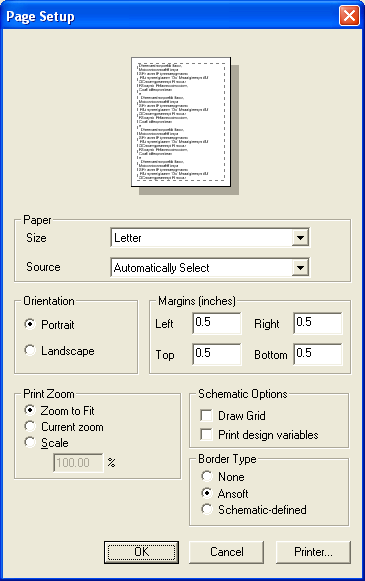This screenshot has height=581, width=365.
Task: Click the Bottom margin input field
Action: coord(318,354)
